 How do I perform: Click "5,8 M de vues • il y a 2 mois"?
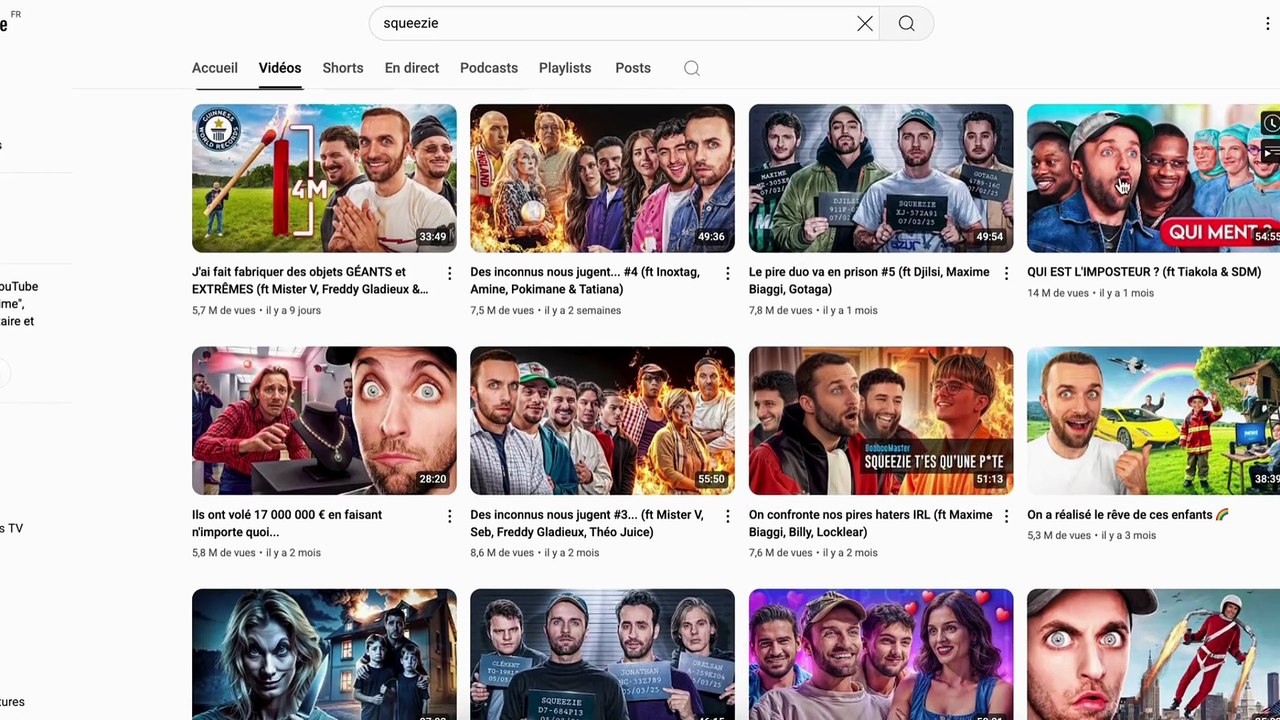[257, 553]
